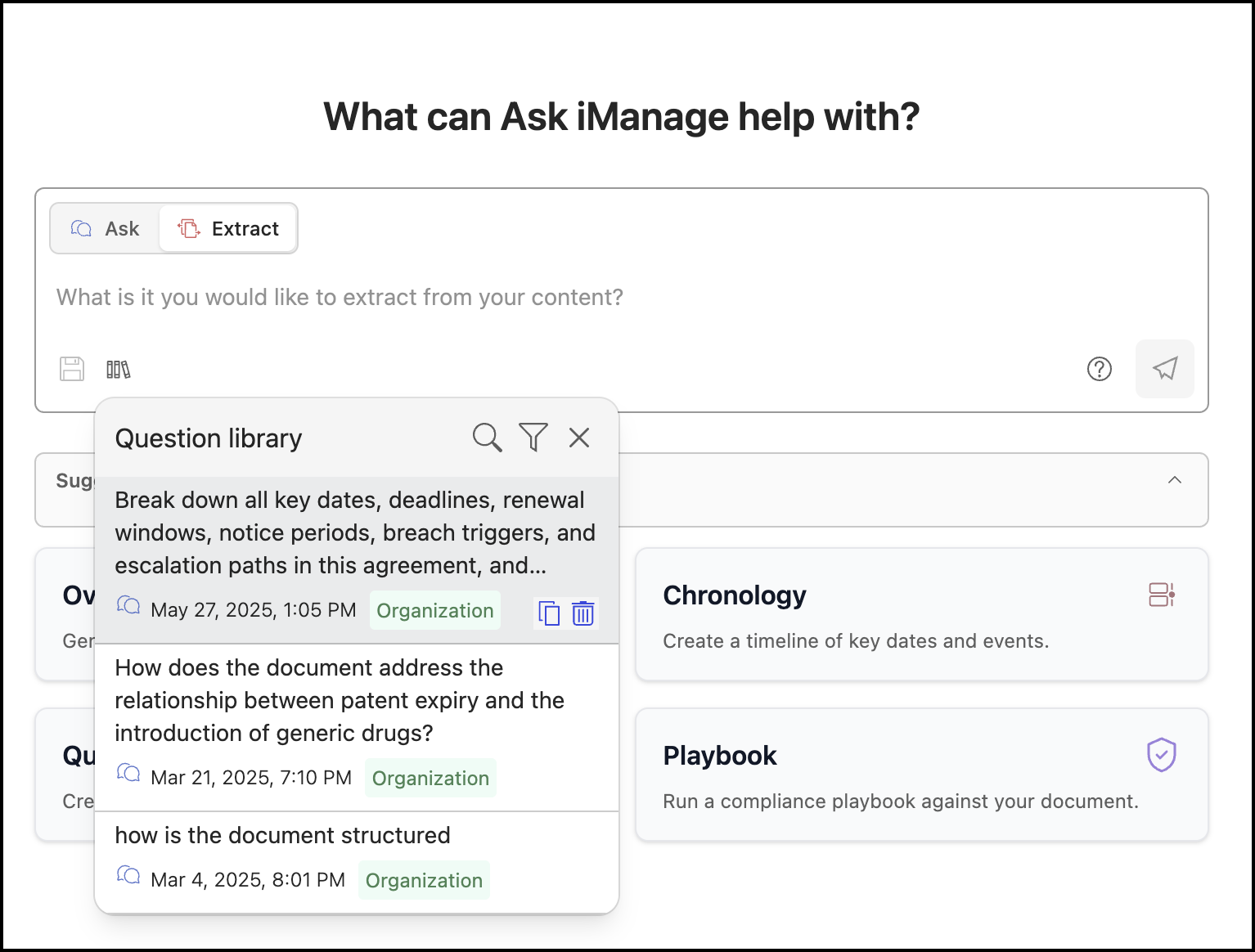Viewport: 1255px width, 952px height.
Task: Collapse the suggestions section chevron
Action: tap(1175, 480)
